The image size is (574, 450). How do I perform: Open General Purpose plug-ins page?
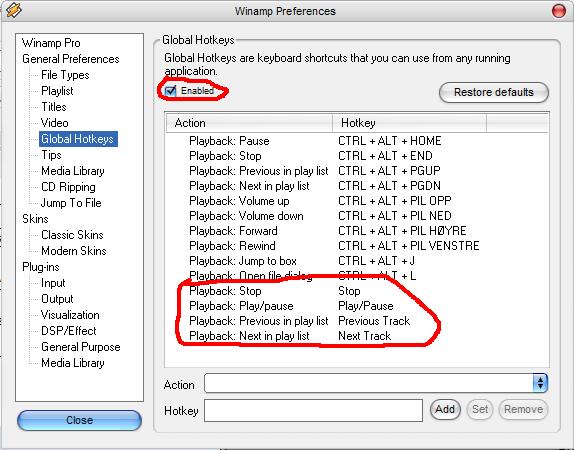point(81,347)
